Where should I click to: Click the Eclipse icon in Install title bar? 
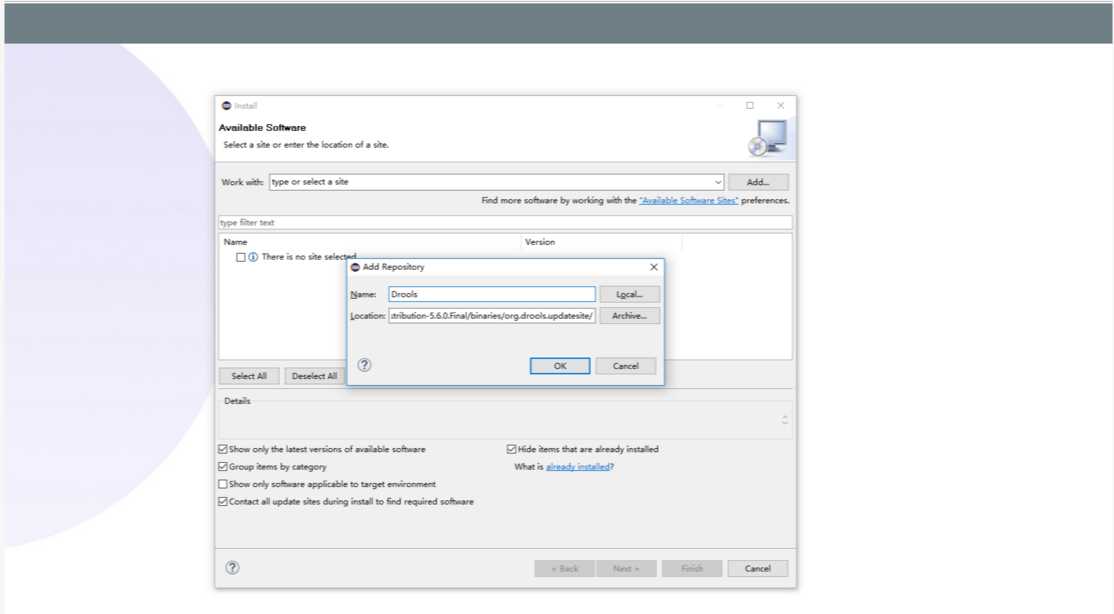(227, 105)
